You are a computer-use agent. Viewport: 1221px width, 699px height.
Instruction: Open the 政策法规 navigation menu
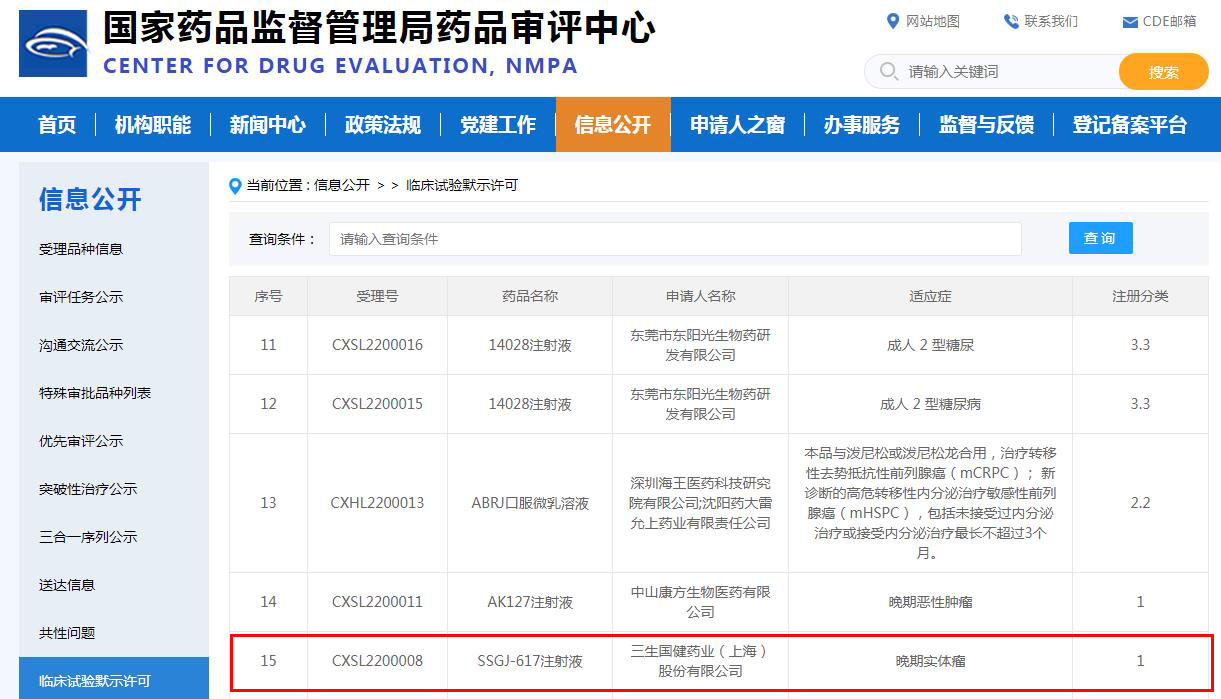[x=382, y=125]
